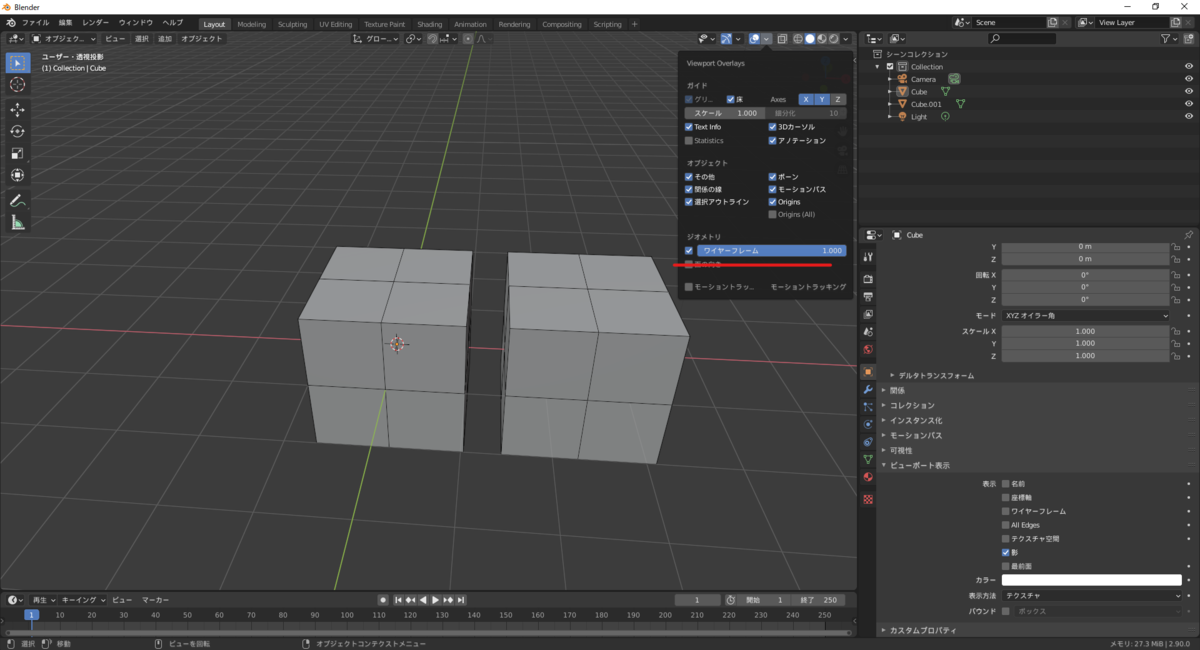
Task: Toggle the Text Info overlay checkbox
Action: [689, 127]
